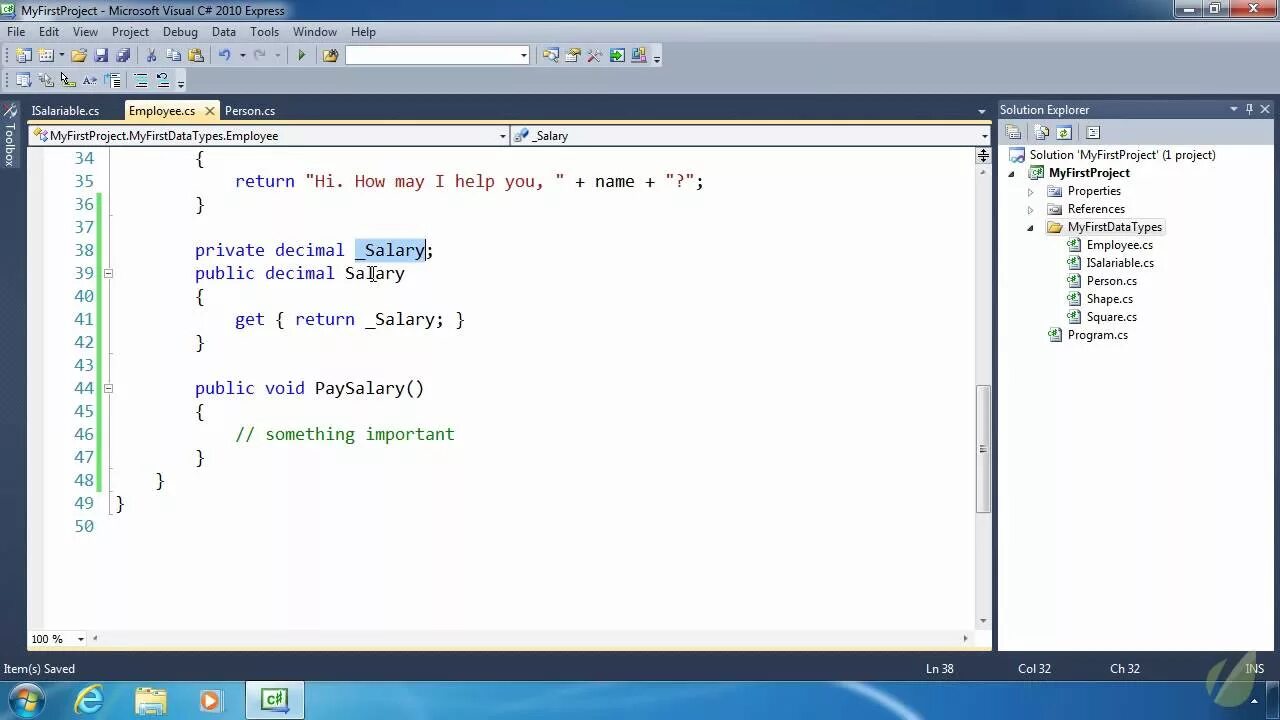The width and height of the screenshot is (1280, 720).
Task: Click the Paste clipboard icon
Action: click(x=196, y=56)
